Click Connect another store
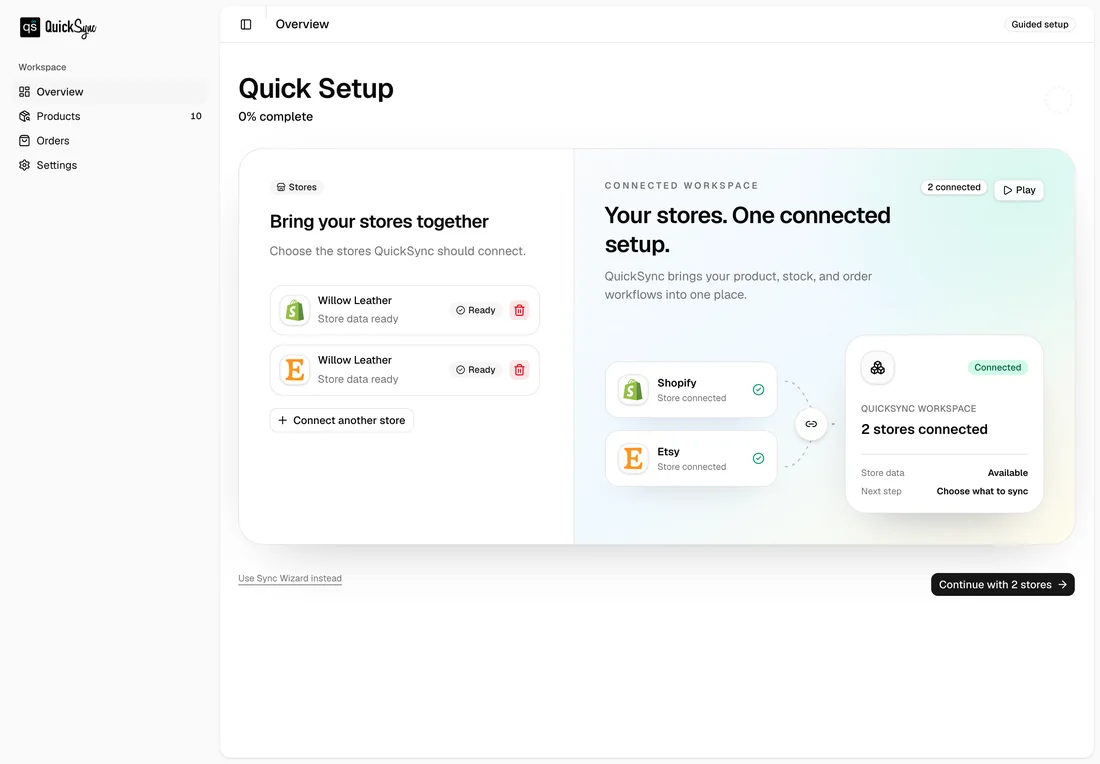 coord(342,420)
